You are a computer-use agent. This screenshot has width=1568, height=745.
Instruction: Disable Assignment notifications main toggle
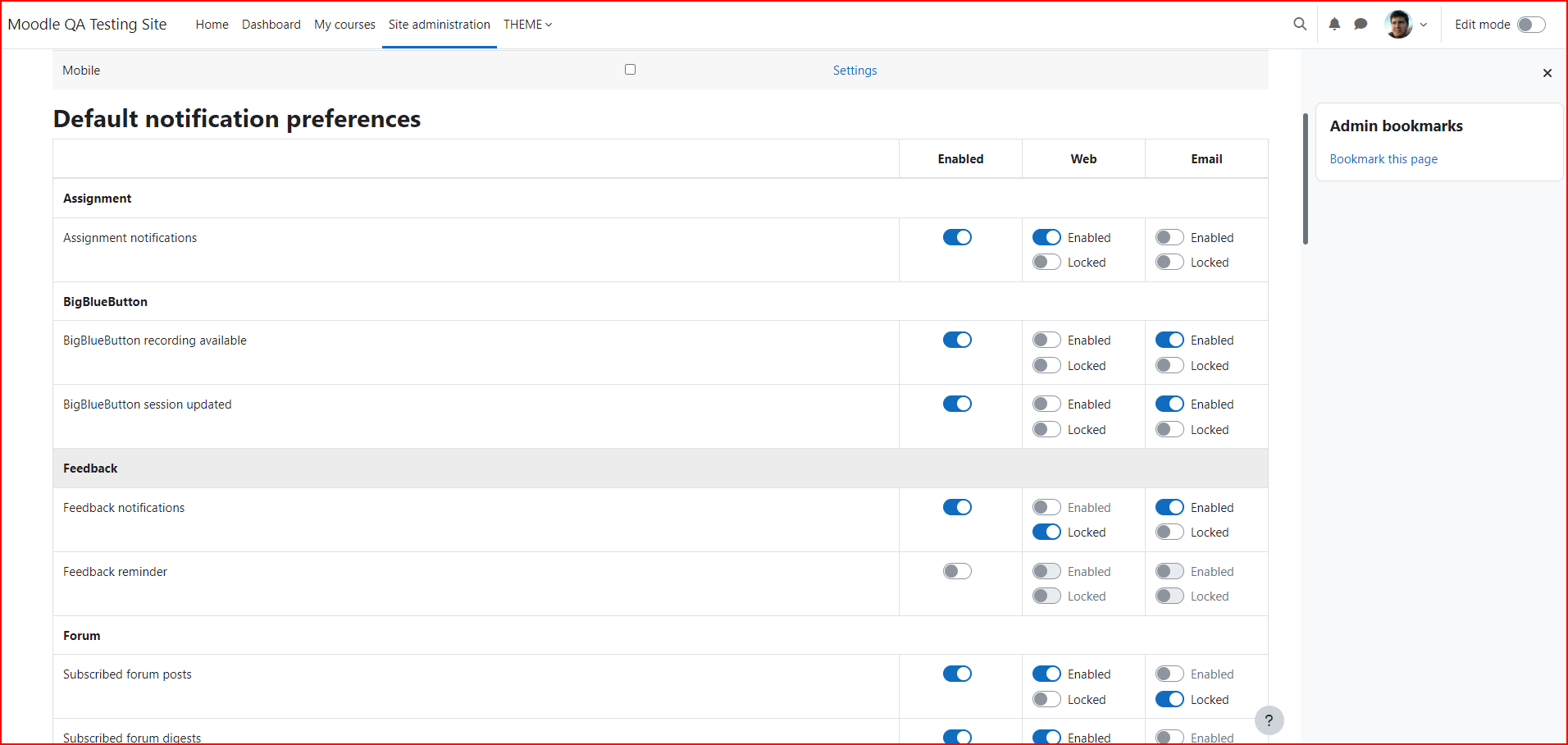point(957,237)
